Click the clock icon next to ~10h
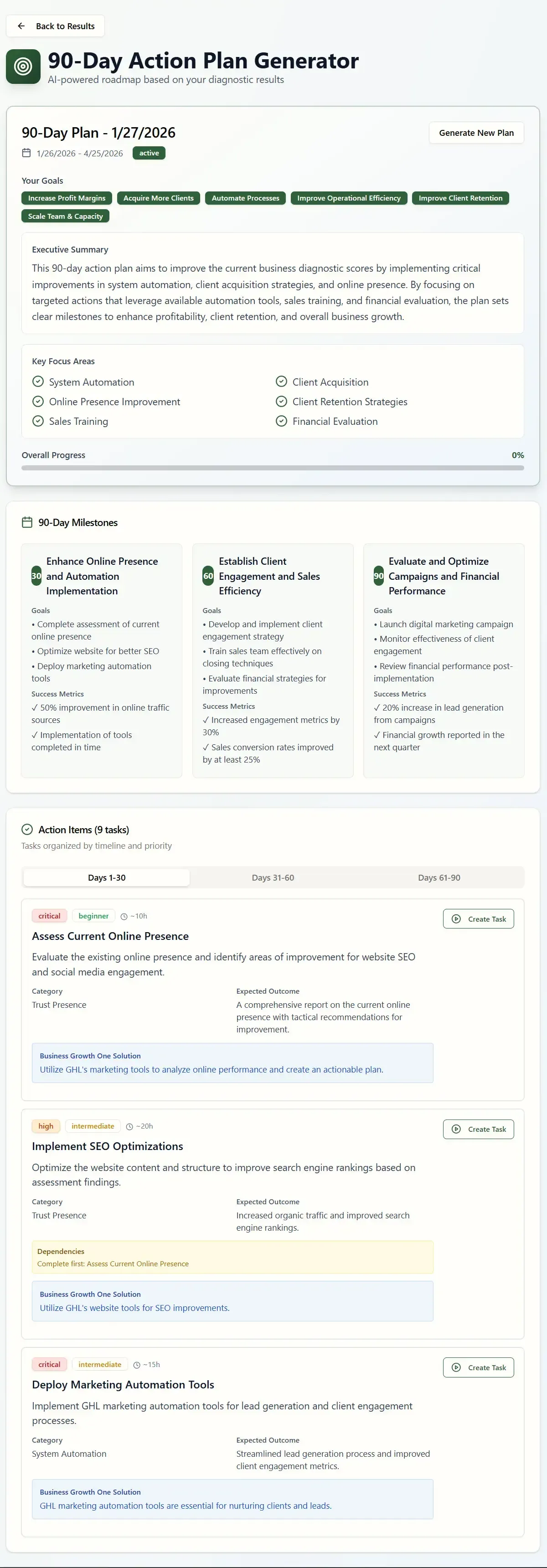The height and width of the screenshot is (1568, 547). 124,916
